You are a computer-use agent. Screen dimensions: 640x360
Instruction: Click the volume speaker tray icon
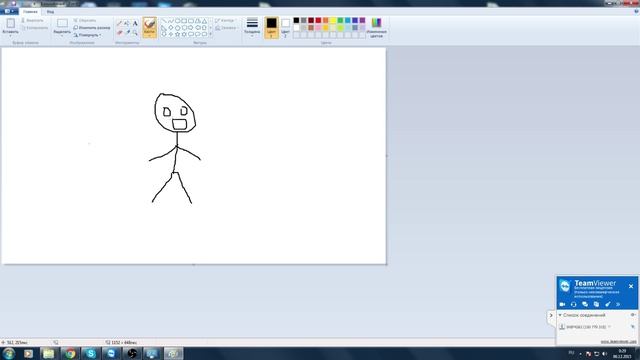(x=604, y=353)
